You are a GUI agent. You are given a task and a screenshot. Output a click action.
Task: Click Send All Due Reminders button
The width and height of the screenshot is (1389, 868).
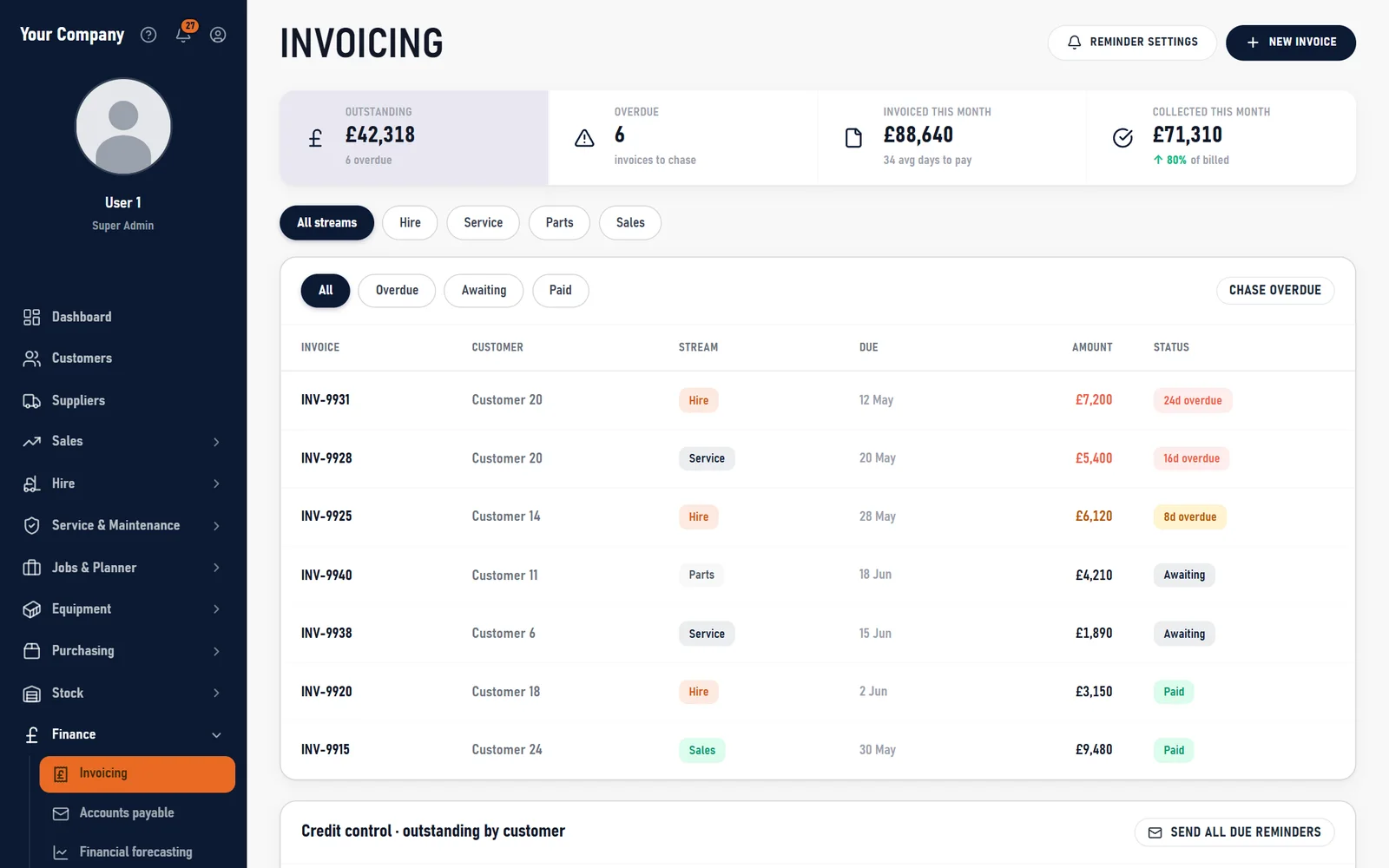pyautogui.click(x=1234, y=832)
